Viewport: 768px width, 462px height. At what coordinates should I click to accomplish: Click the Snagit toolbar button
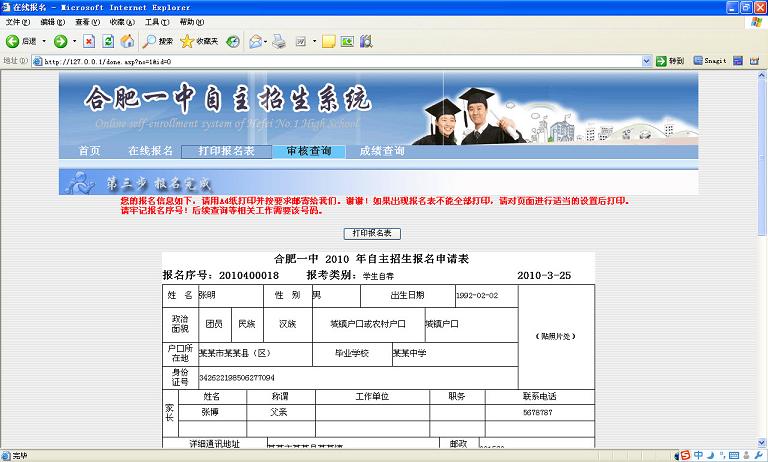[x=709, y=61]
